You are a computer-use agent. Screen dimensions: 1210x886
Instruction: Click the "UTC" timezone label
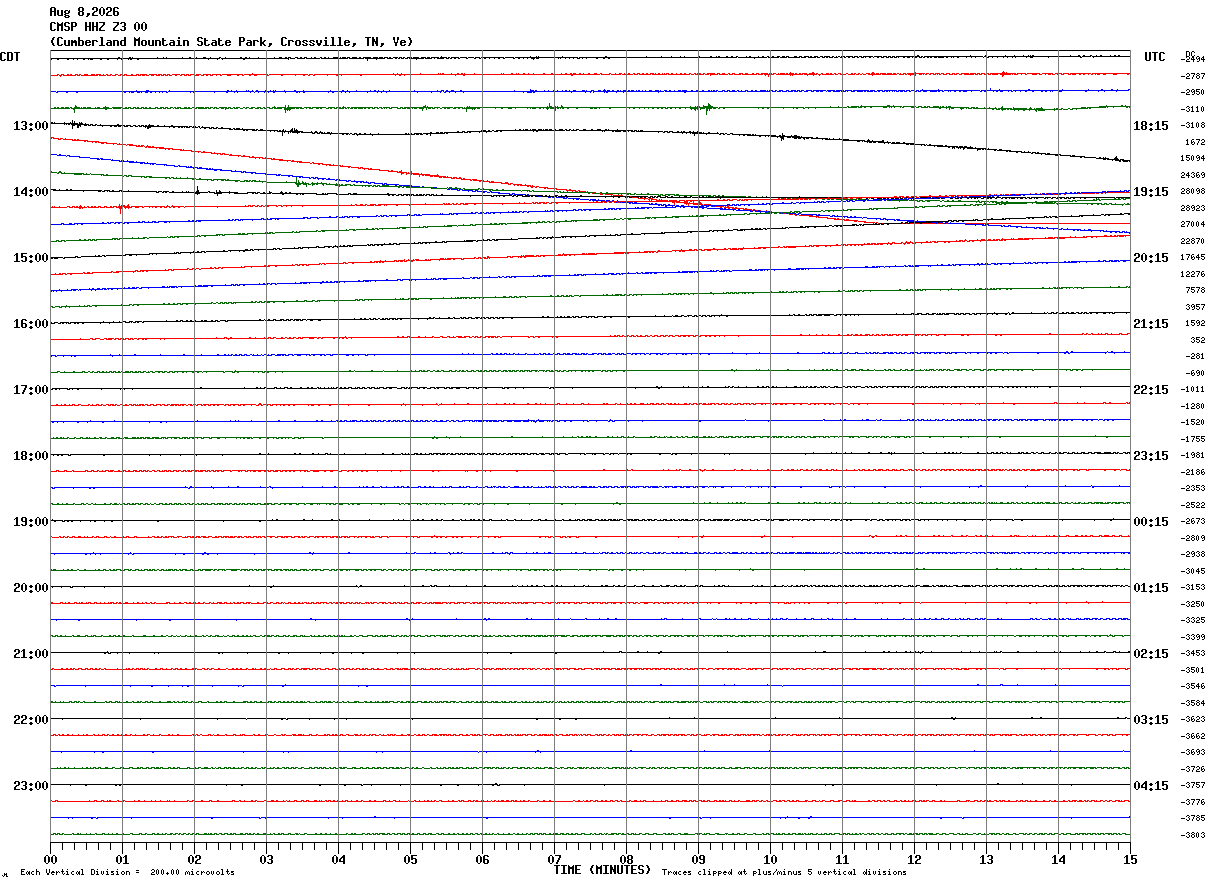[x=1155, y=57]
